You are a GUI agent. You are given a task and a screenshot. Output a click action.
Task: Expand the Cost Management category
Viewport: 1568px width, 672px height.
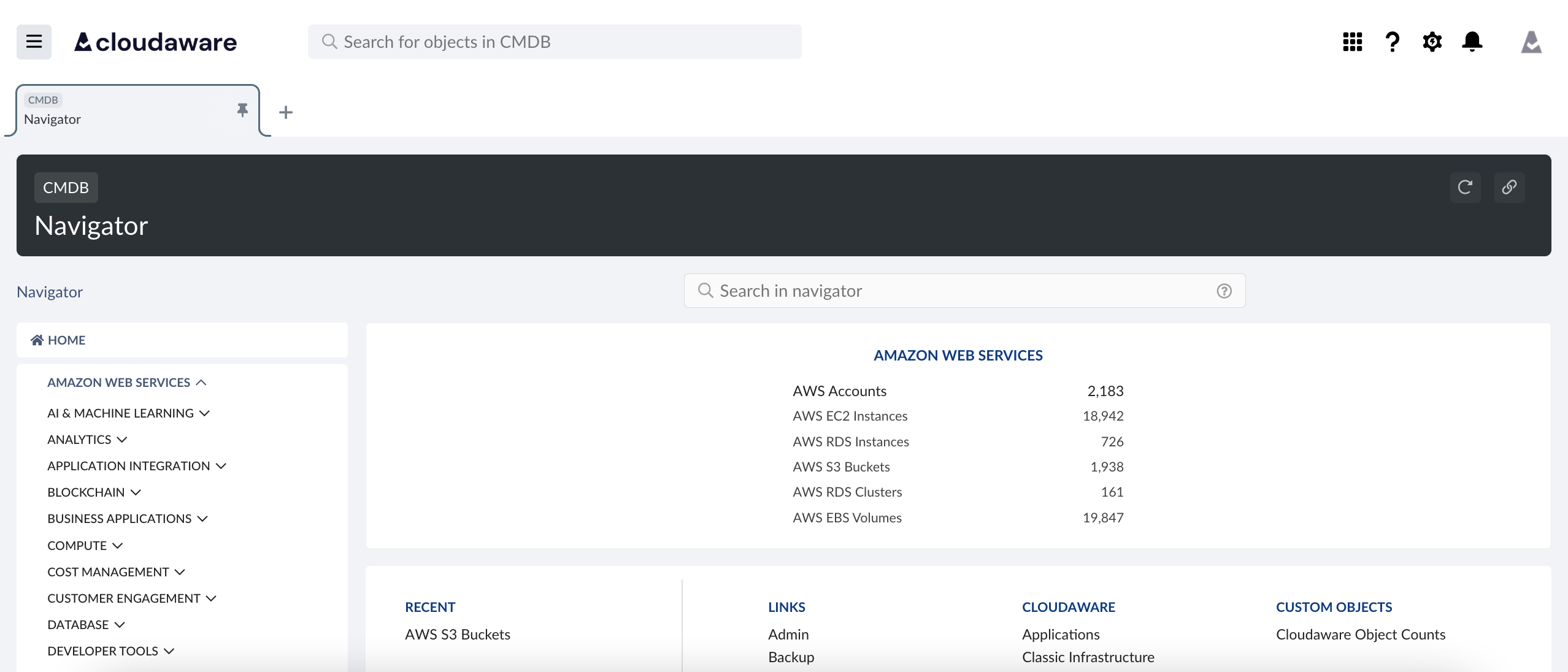coord(116,572)
